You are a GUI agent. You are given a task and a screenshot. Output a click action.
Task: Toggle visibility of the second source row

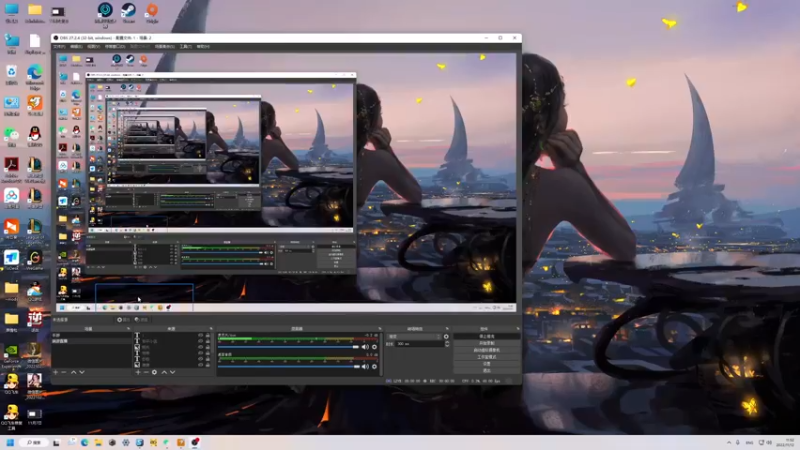click(x=201, y=341)
